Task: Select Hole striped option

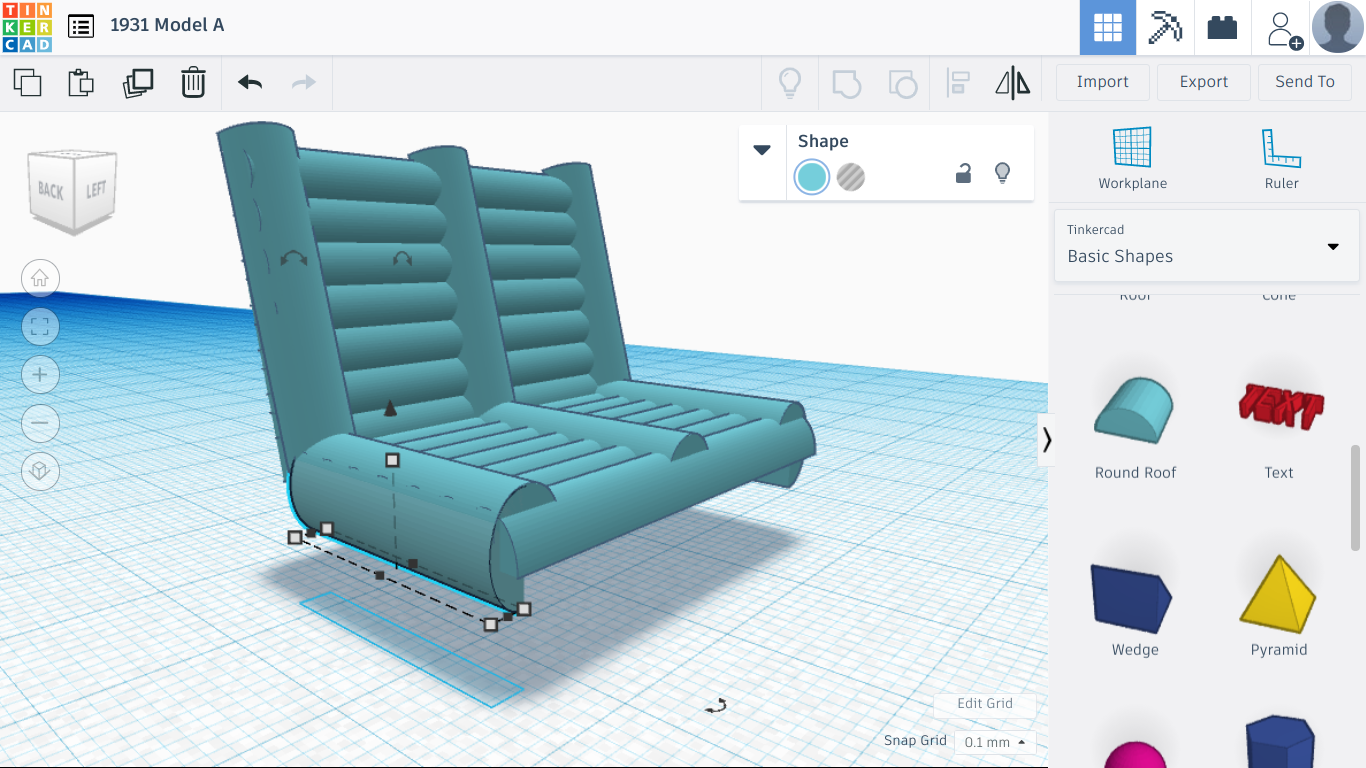Action: click(x=850, y=177)
